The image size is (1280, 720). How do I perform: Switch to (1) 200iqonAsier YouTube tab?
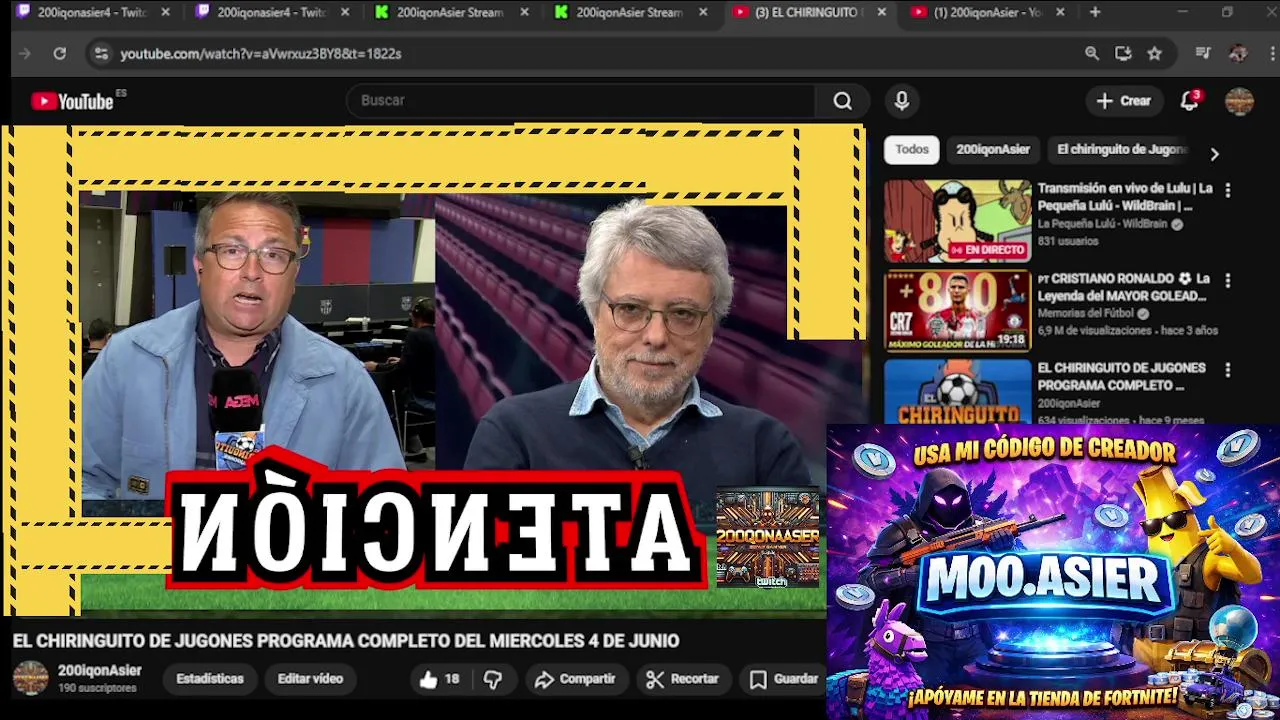(x=988, y=12)
